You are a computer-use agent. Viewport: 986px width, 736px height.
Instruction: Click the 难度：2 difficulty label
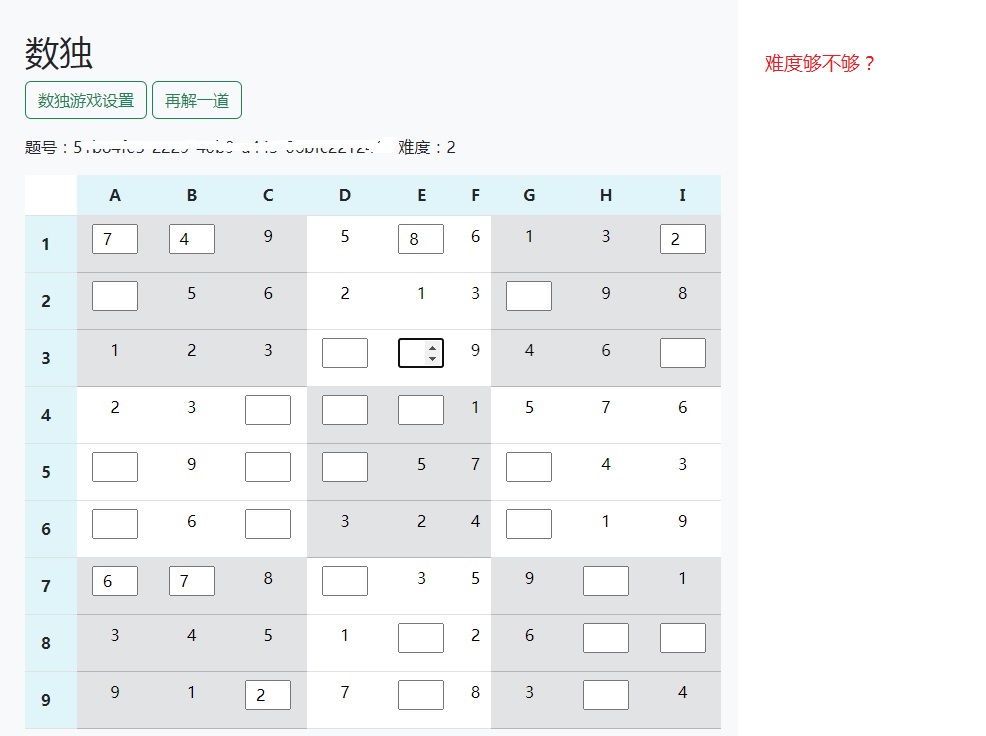click(x=426, y=147)
